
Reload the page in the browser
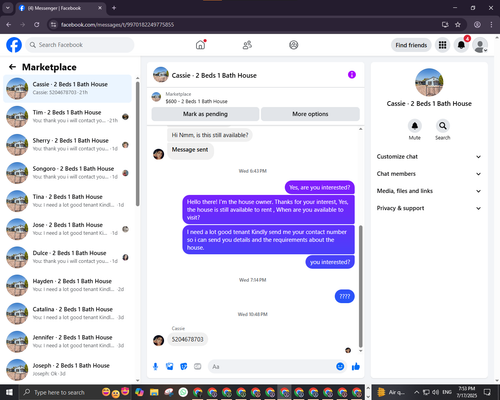coord(37,25)
